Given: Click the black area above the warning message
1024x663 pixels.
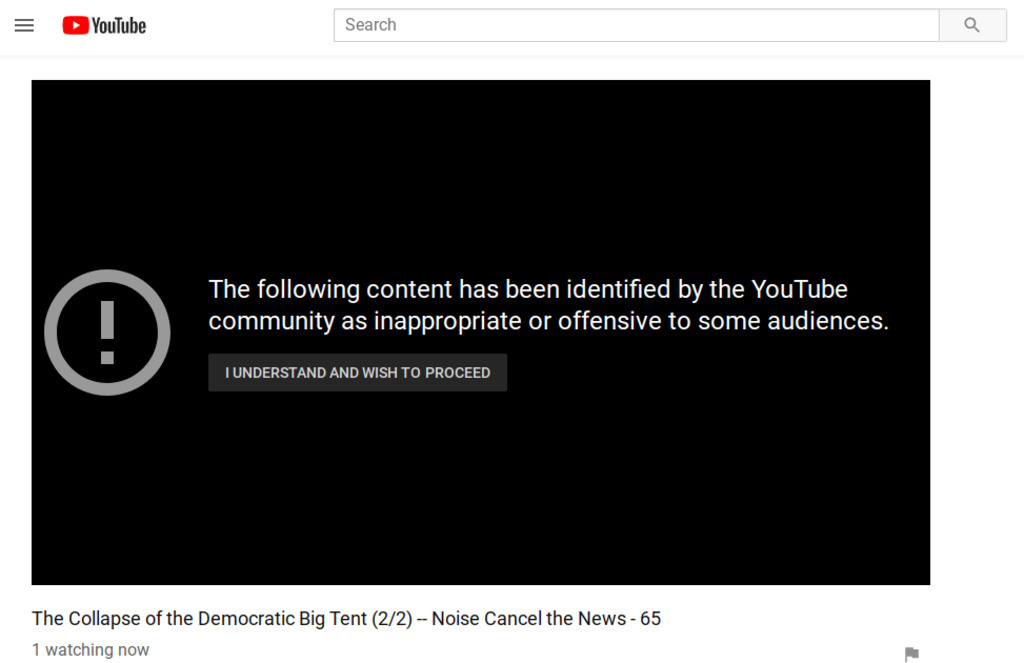Looking at the screenshot, I should click(x=480, y=170).
